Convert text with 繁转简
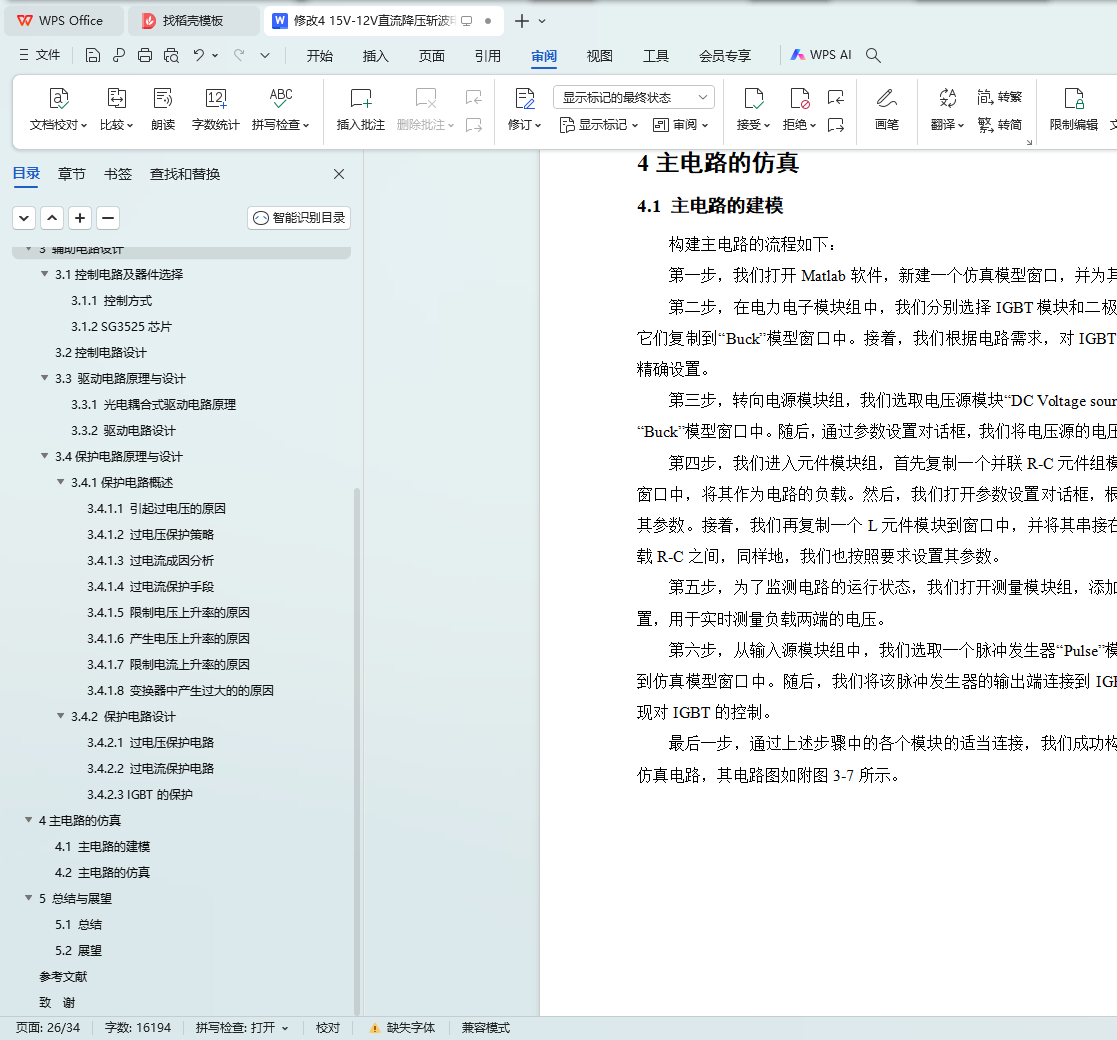 [999, 125]
